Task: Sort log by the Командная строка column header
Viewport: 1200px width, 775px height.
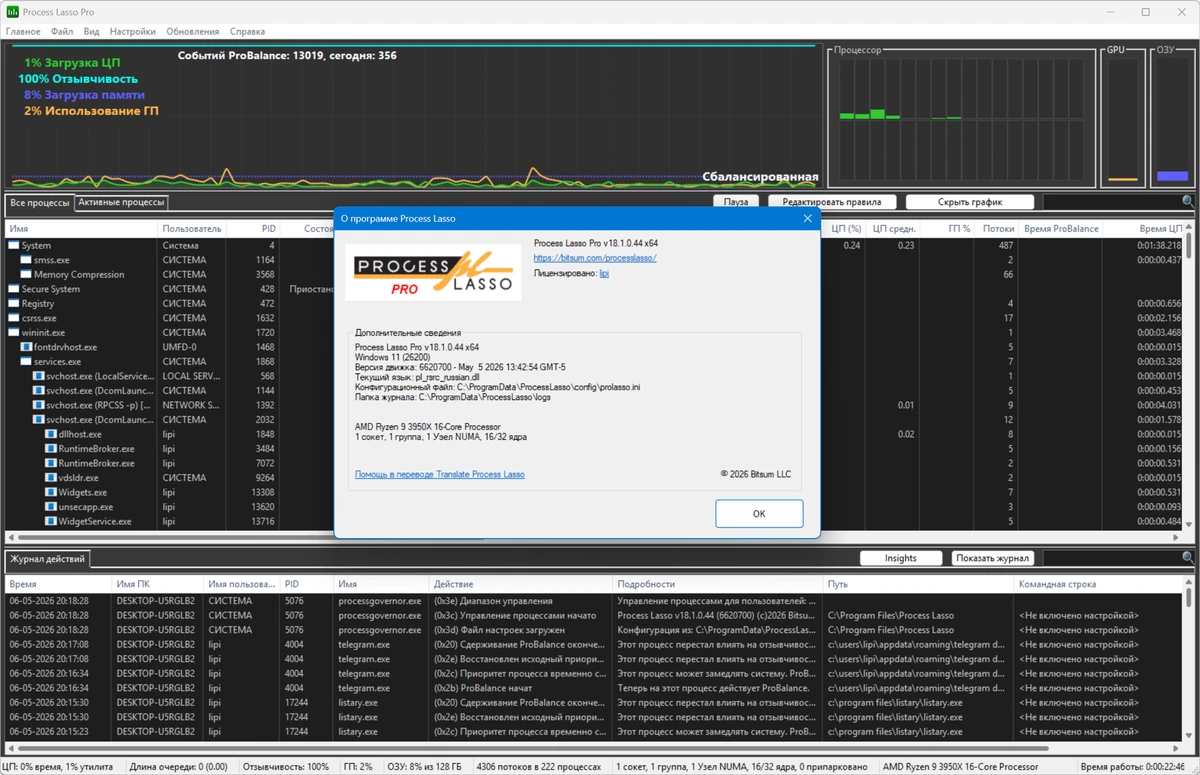Action: (1100, 584)
